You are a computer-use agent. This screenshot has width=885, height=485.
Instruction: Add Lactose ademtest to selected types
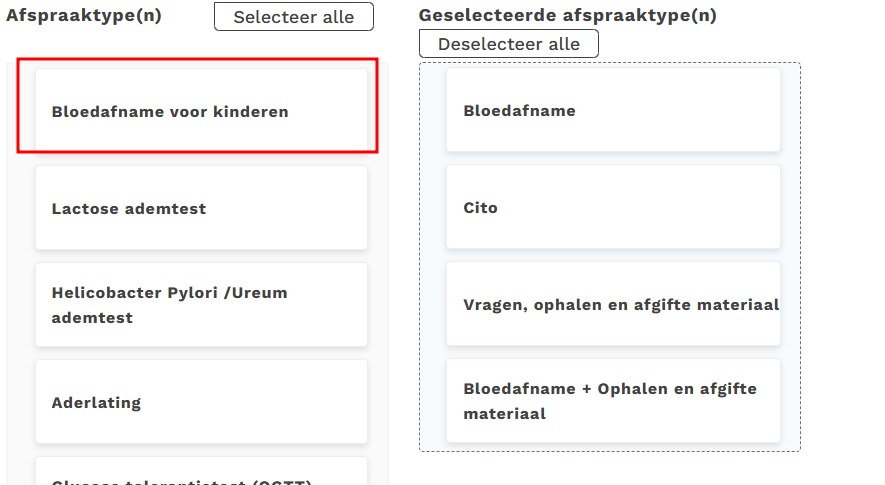pyautogui.click(x=201, y=208)
